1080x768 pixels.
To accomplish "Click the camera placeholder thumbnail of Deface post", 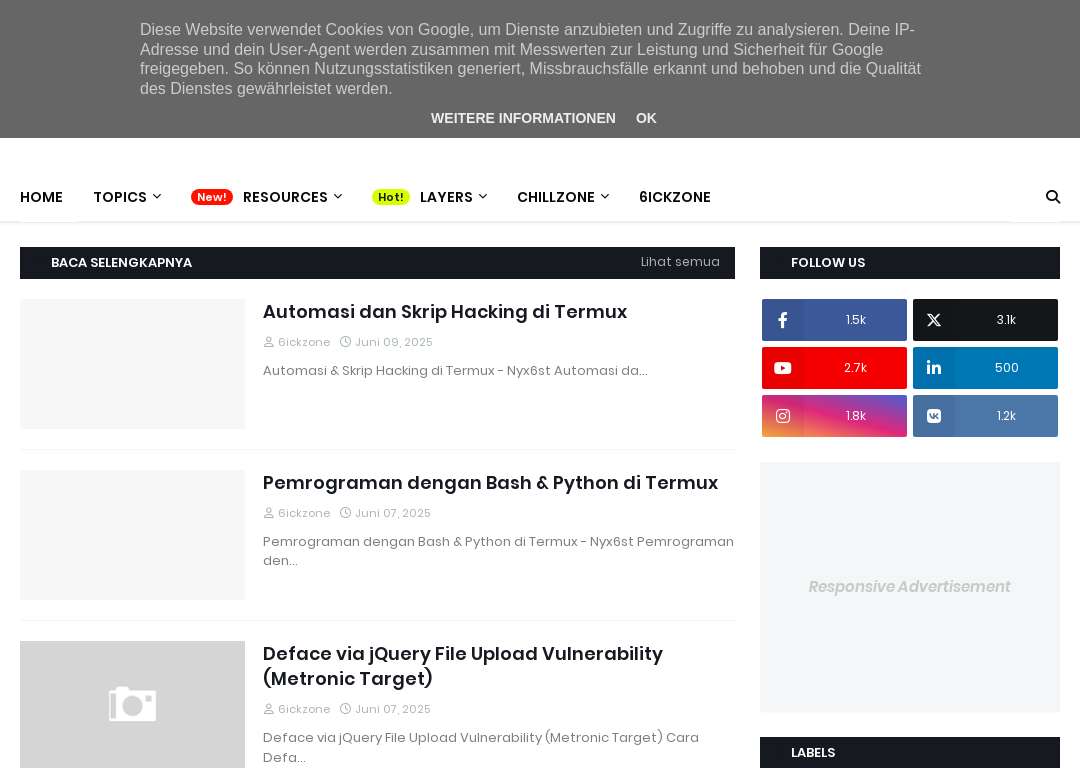I will [132, 705].
